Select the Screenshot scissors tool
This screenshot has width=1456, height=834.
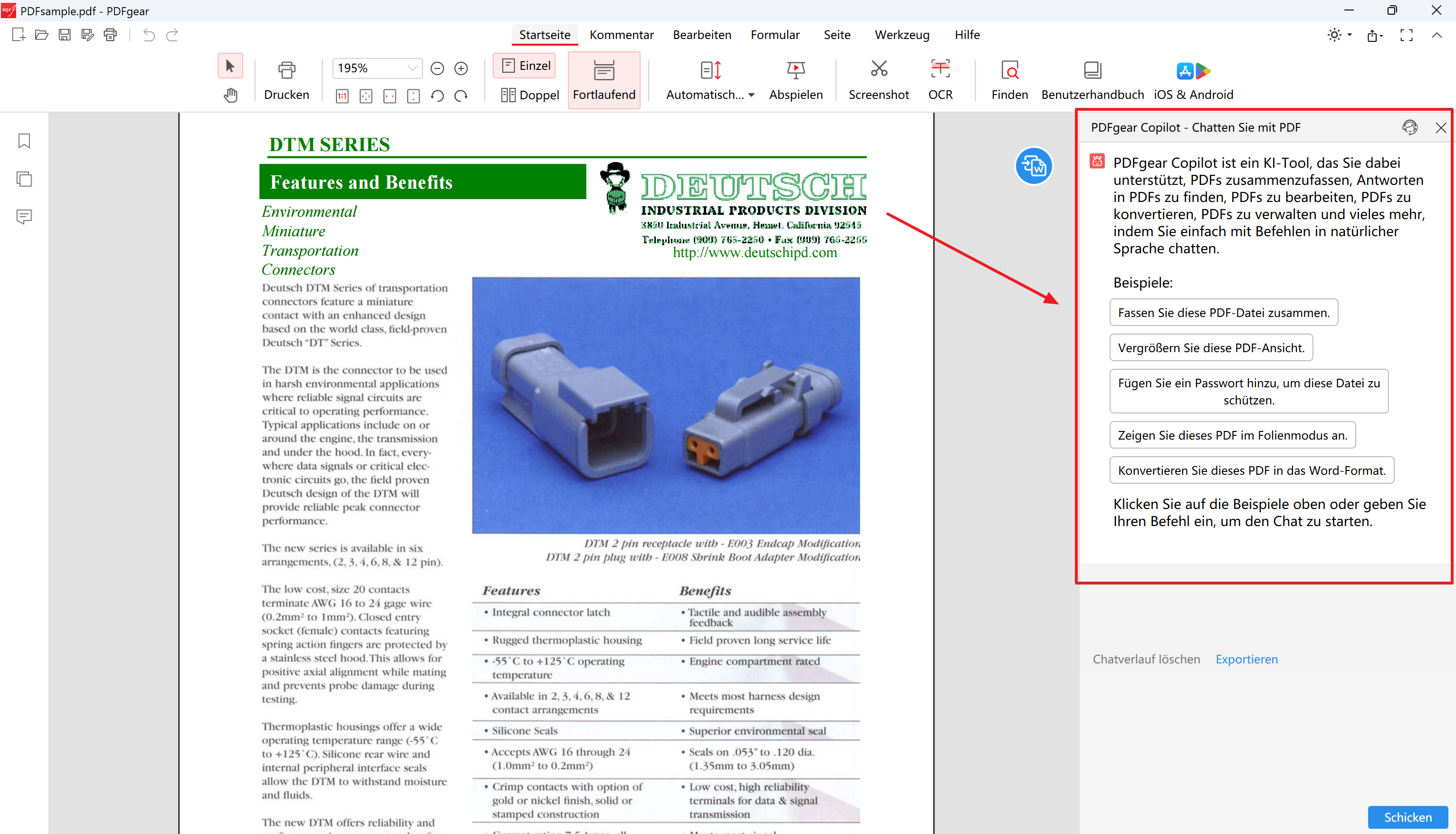pyautogui.click(x=878, y=80)
